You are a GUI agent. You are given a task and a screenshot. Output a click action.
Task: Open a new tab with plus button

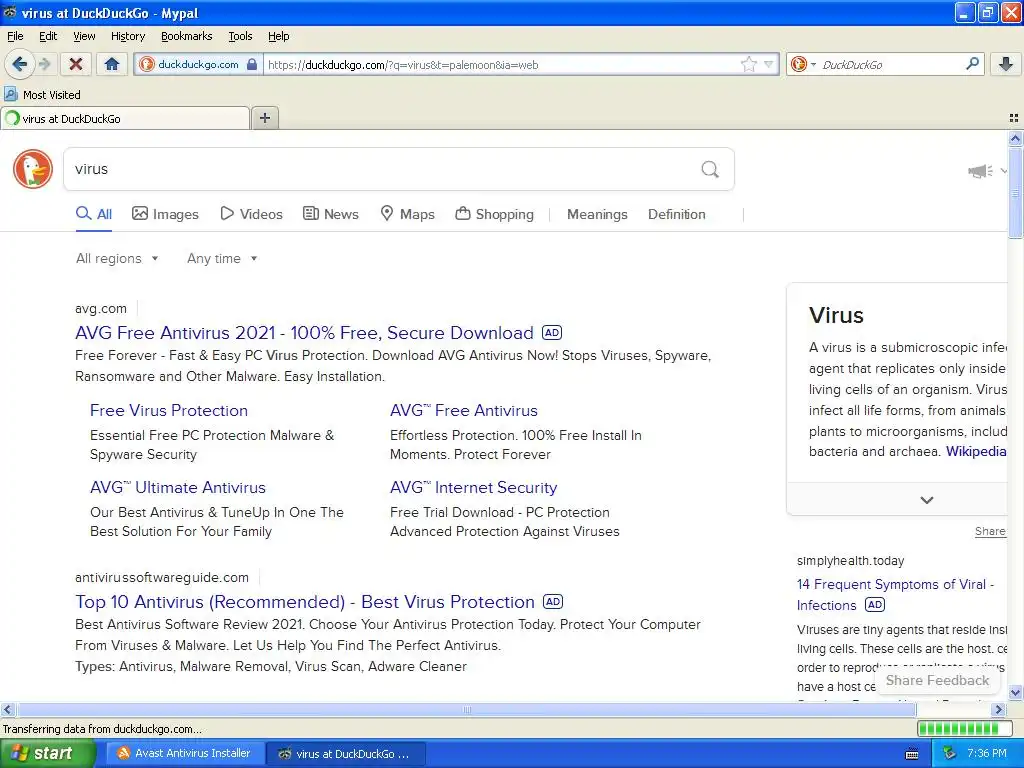[x=264, y=118]
